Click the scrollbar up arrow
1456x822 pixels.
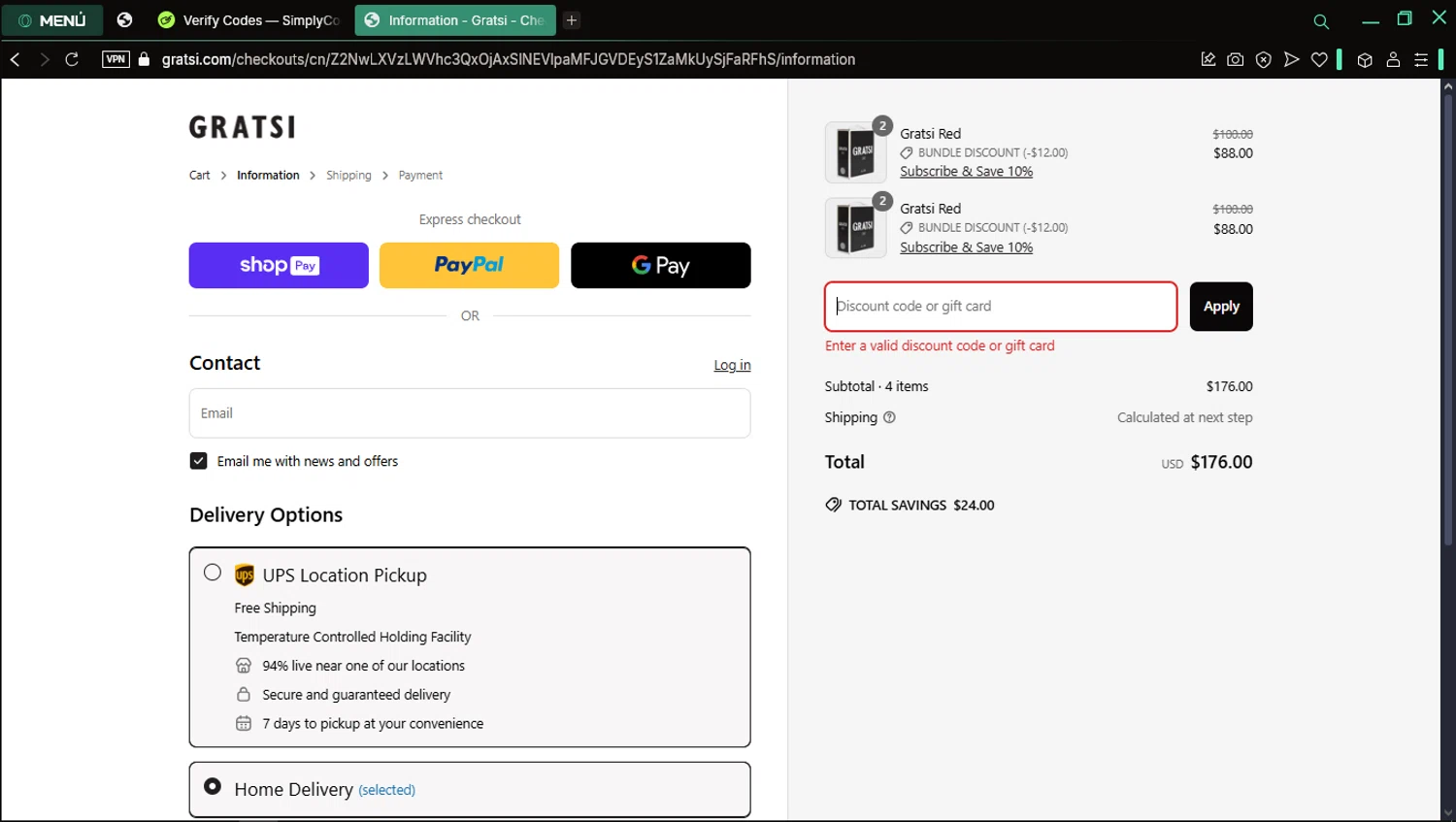(1448, 86)
